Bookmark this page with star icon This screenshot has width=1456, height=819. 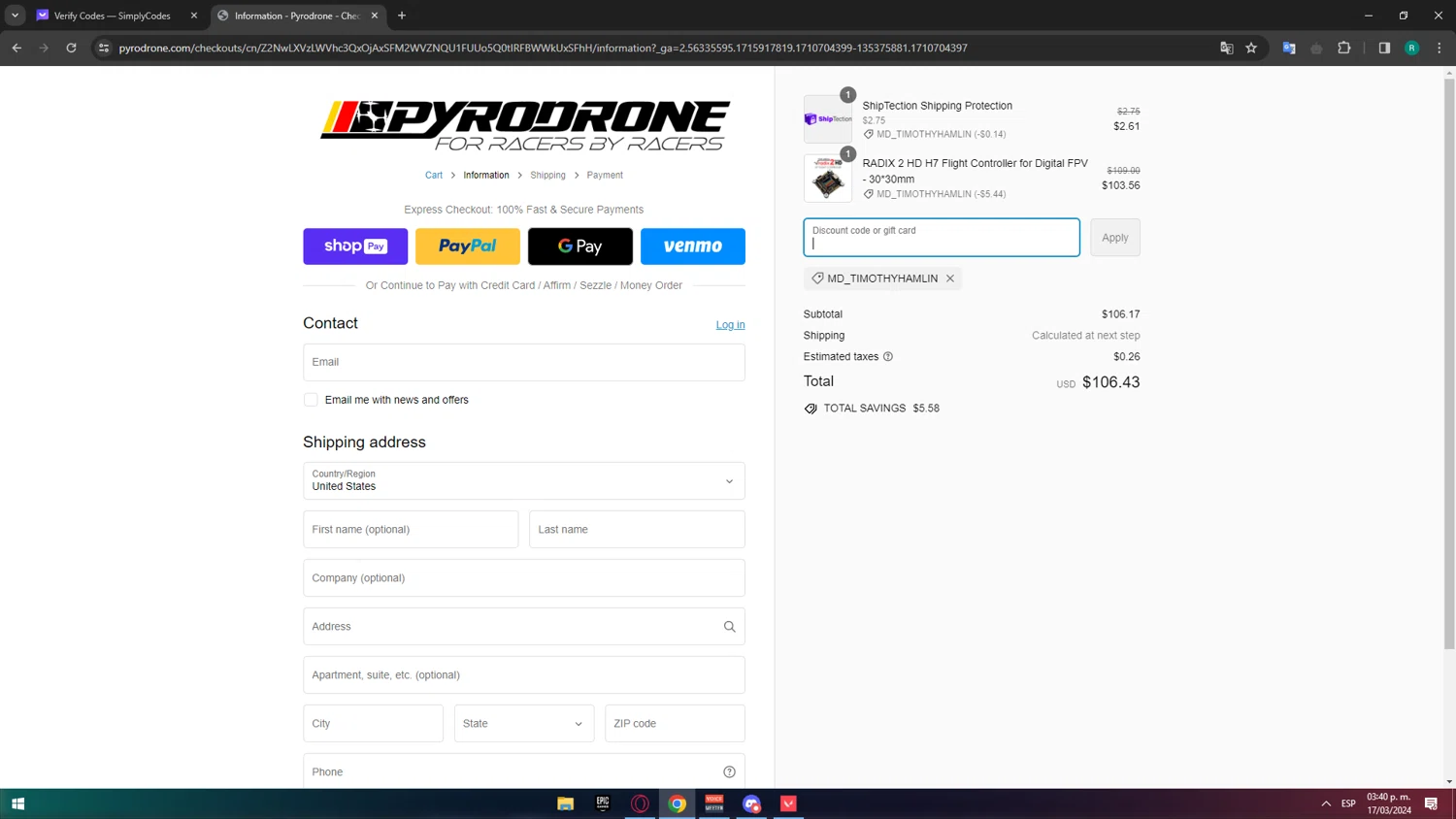1251,48
